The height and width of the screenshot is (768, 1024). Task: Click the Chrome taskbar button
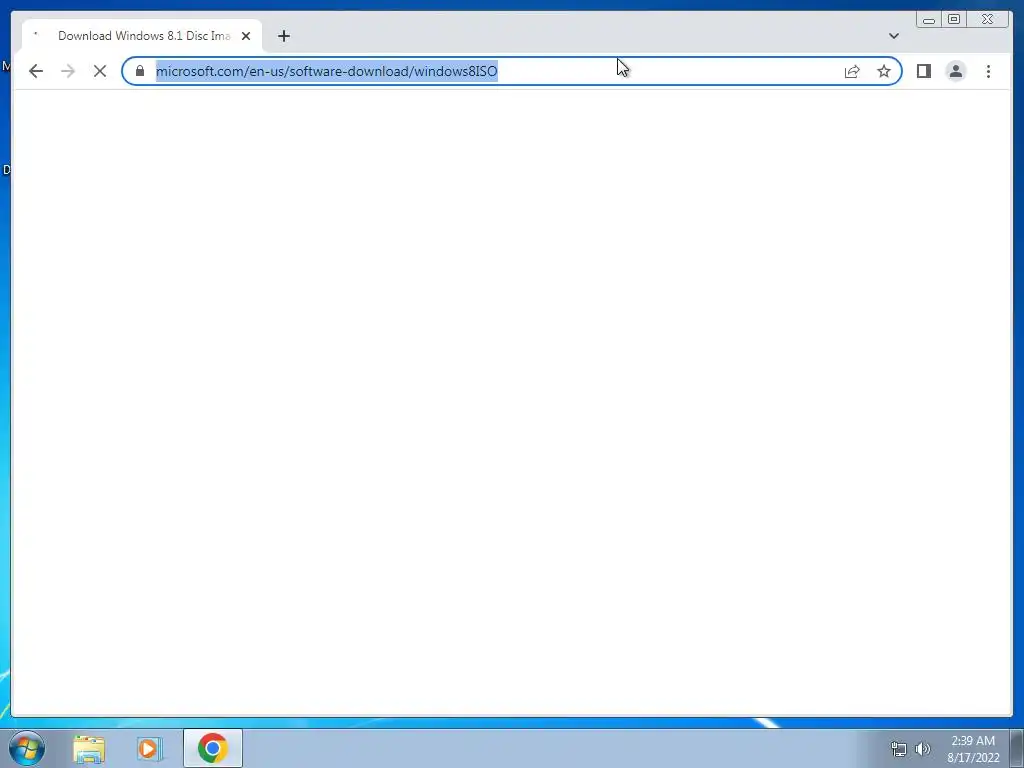tap(212, 748)
